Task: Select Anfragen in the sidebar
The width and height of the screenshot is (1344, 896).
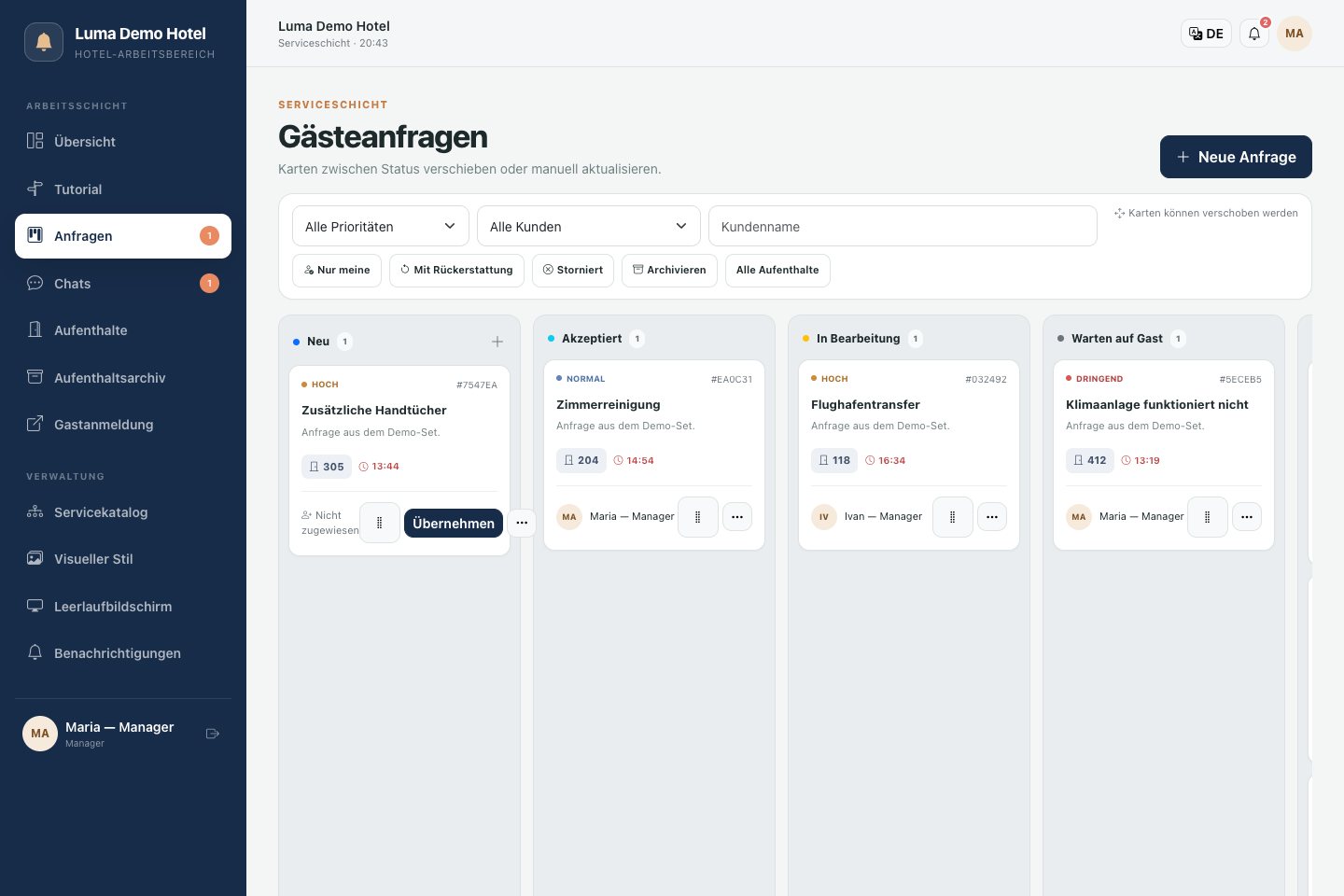Action: coord(123,236)
